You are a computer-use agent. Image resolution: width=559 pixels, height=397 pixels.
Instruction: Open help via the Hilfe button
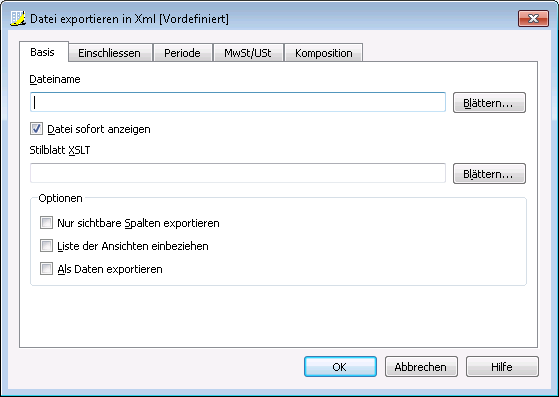(x=502, y=366)
